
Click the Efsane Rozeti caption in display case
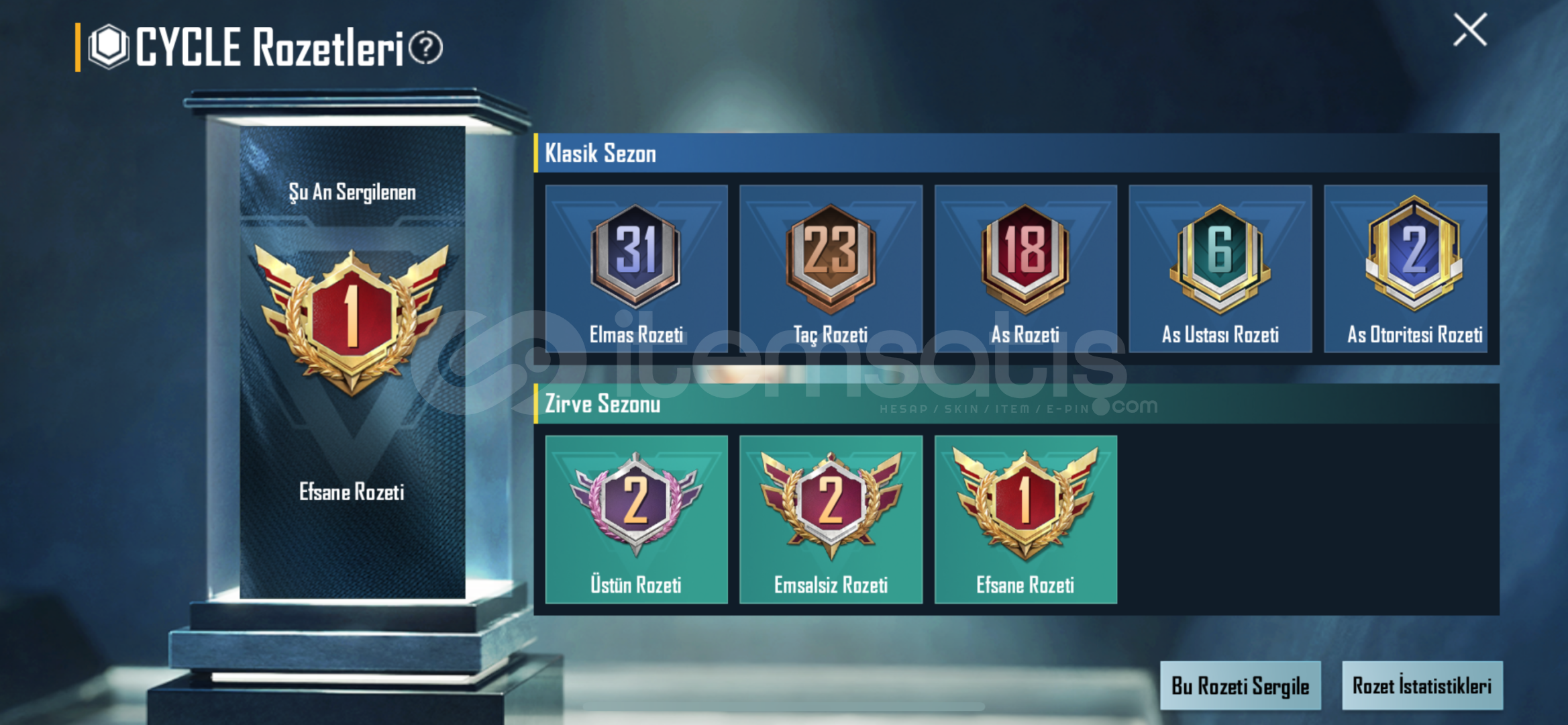[x=352, y=492]
